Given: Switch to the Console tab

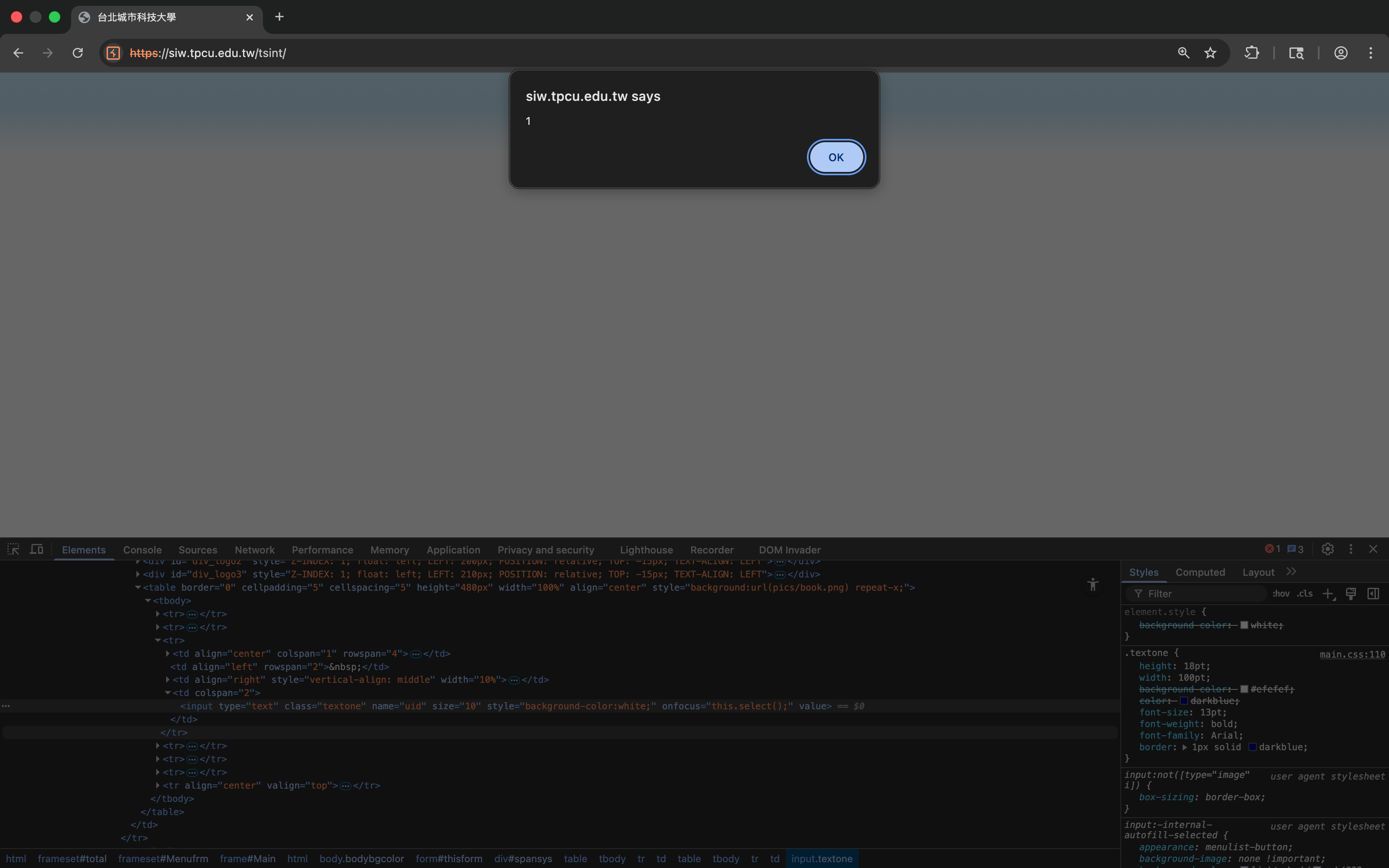Looking at the screenshot, I should (x=142, y=550).
